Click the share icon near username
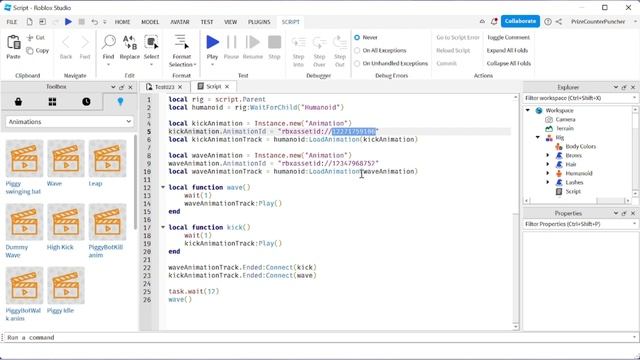This screenshot has height=360, width=640. click(559, 22)
